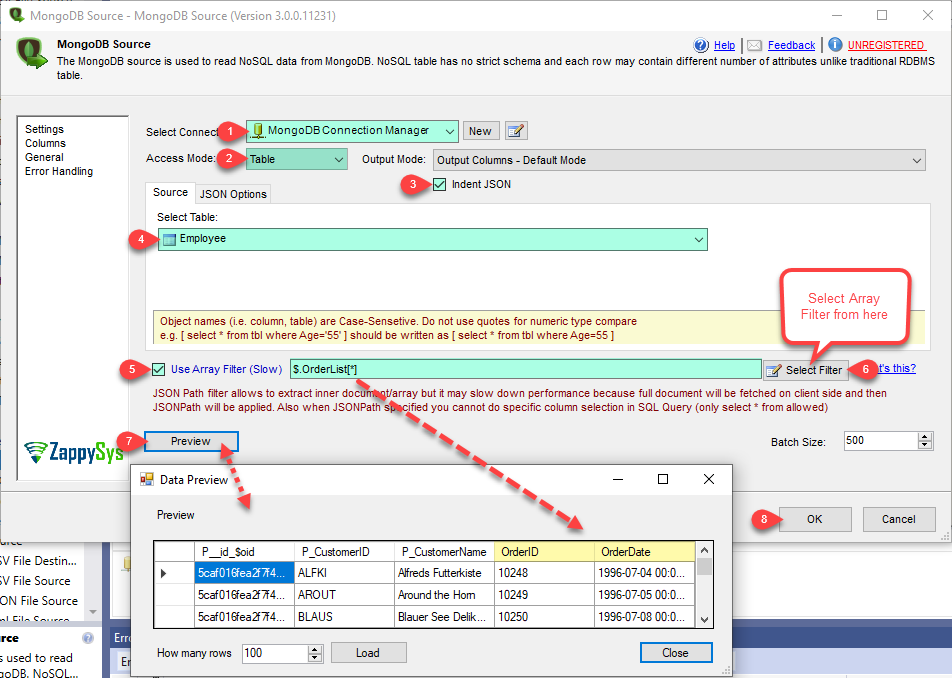952x678 pixels.
Task: Click the MongoDB Source leaf icon in header
Action: (32, 53)
